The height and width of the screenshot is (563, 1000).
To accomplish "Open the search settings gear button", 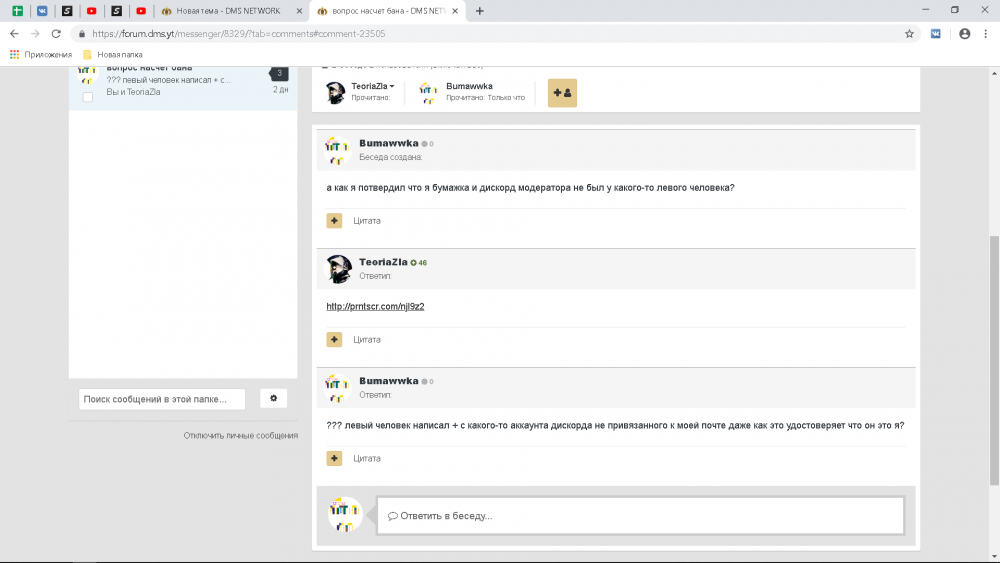I will (x=273, y=398).
